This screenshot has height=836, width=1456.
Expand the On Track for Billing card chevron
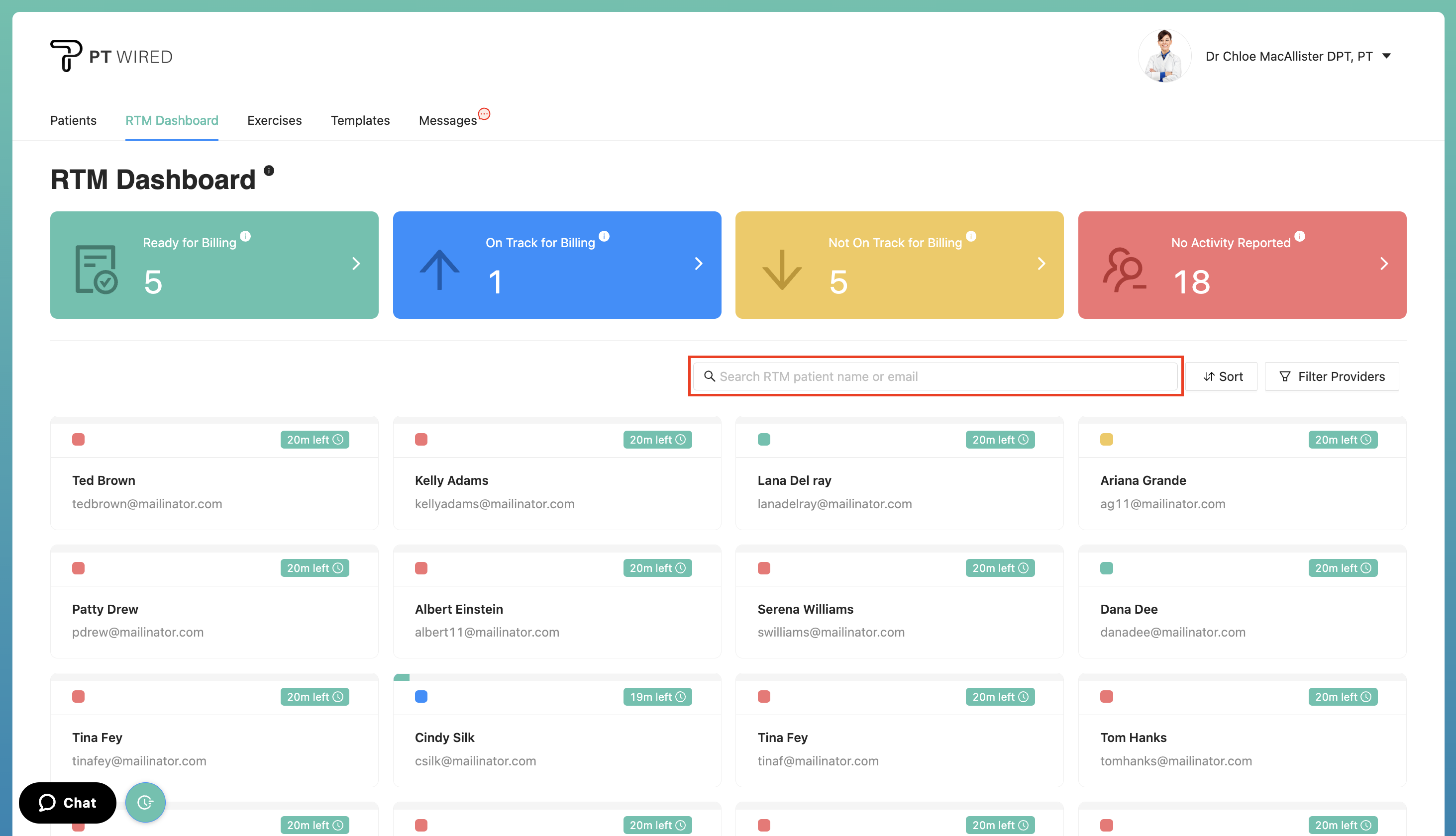(698, 264)
